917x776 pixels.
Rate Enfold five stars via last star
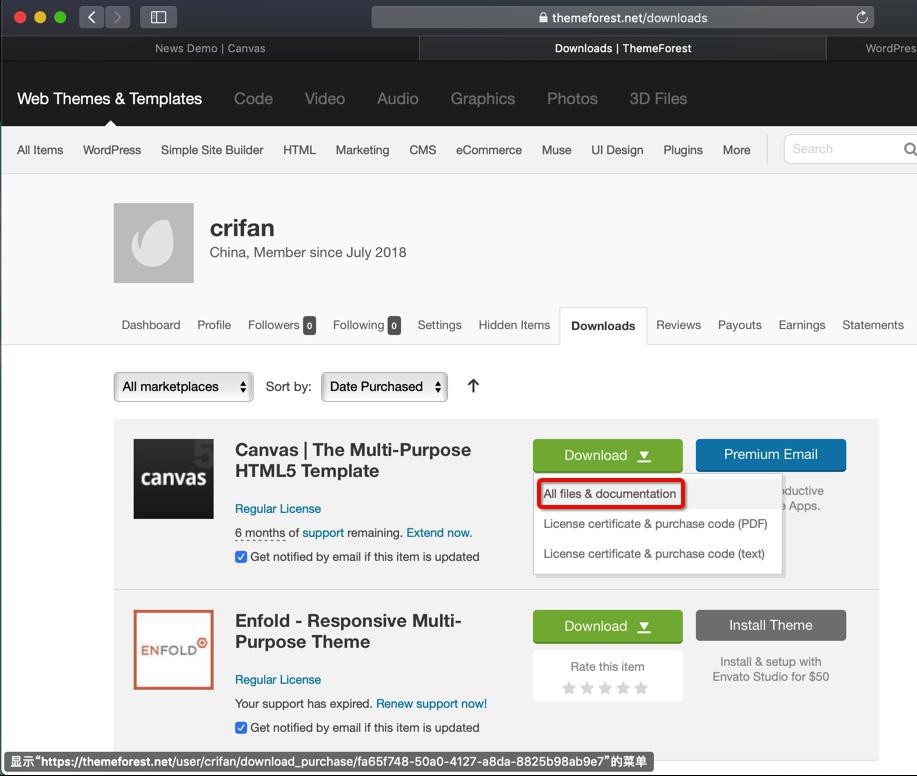[642, 688]
